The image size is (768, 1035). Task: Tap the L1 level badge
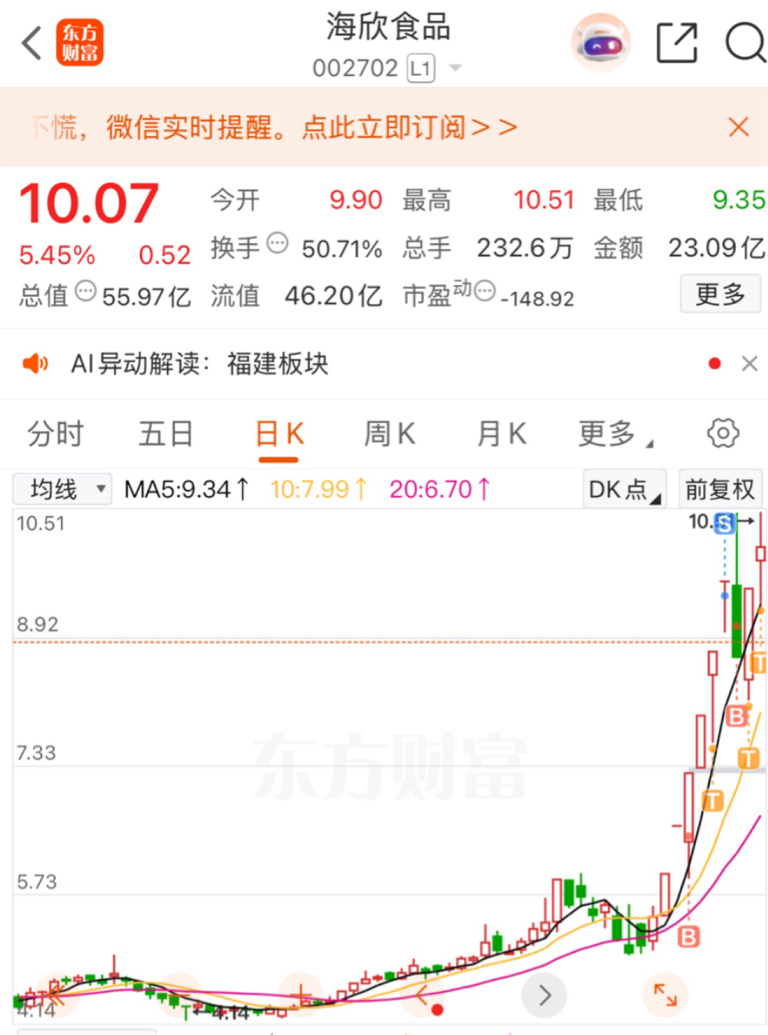pyautogui.click(x=421, y=68)
